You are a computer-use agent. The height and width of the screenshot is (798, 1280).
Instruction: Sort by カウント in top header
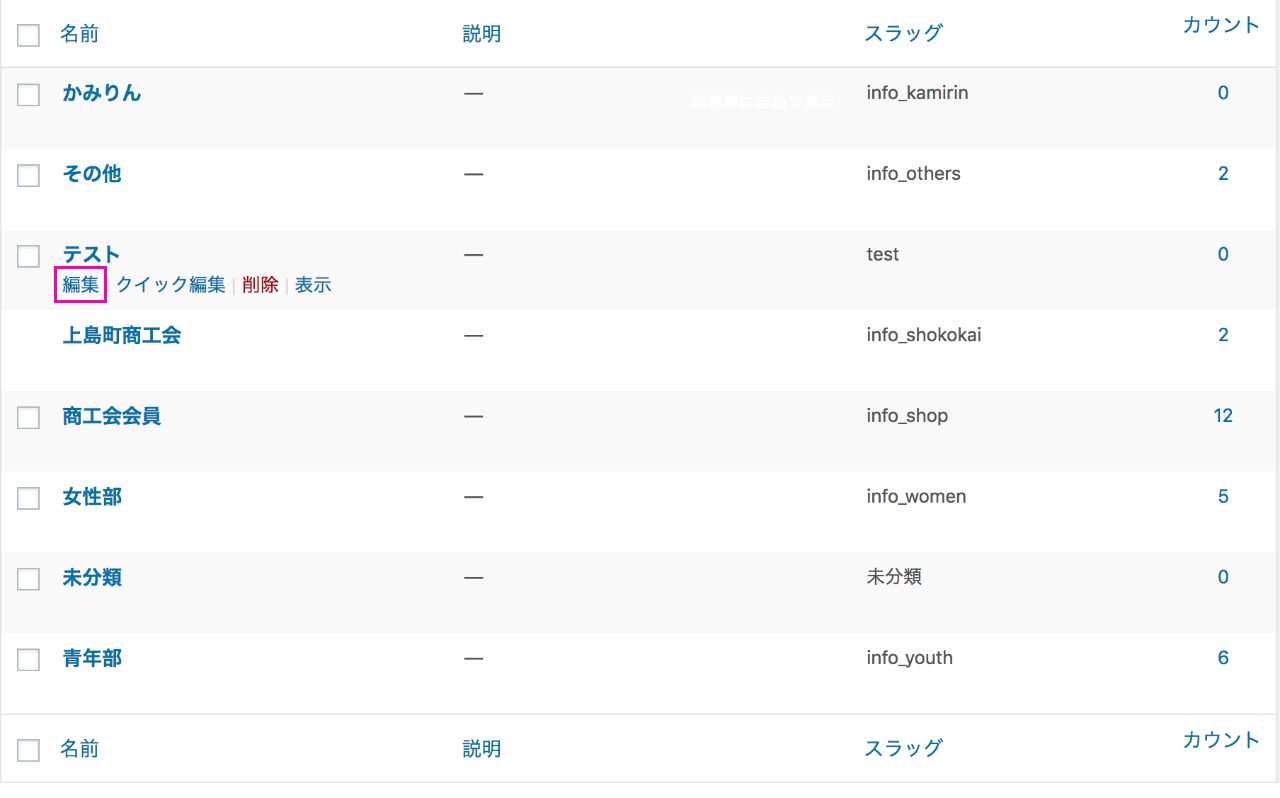(1221, 26)
